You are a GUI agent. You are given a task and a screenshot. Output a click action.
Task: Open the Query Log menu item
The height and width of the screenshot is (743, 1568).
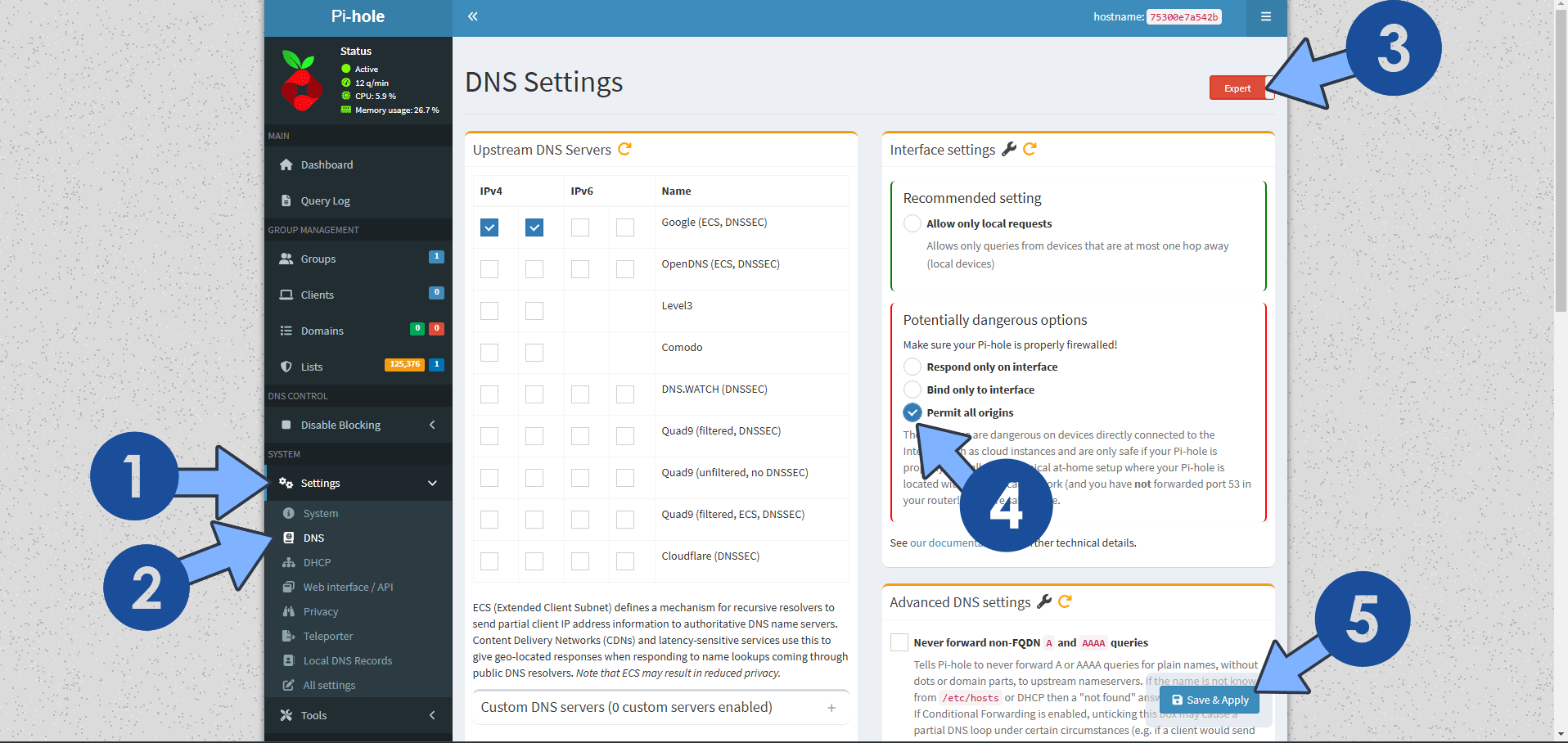click(358, 200)
